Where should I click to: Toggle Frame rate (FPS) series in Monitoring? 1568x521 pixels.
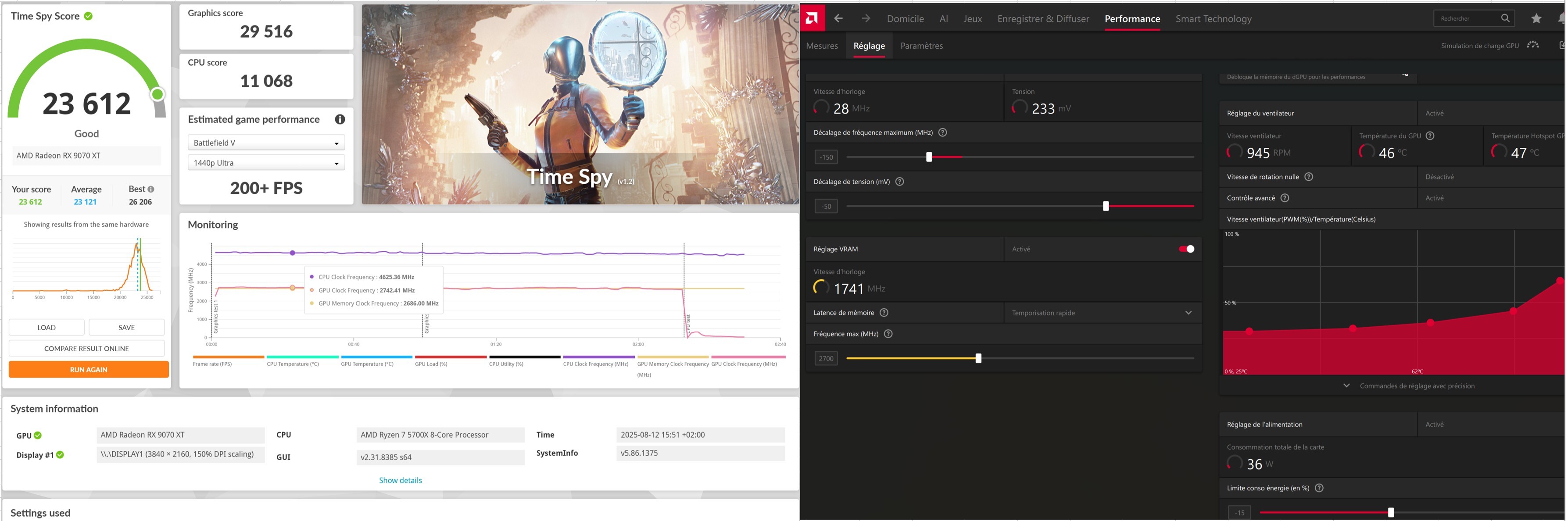point(228,361)
